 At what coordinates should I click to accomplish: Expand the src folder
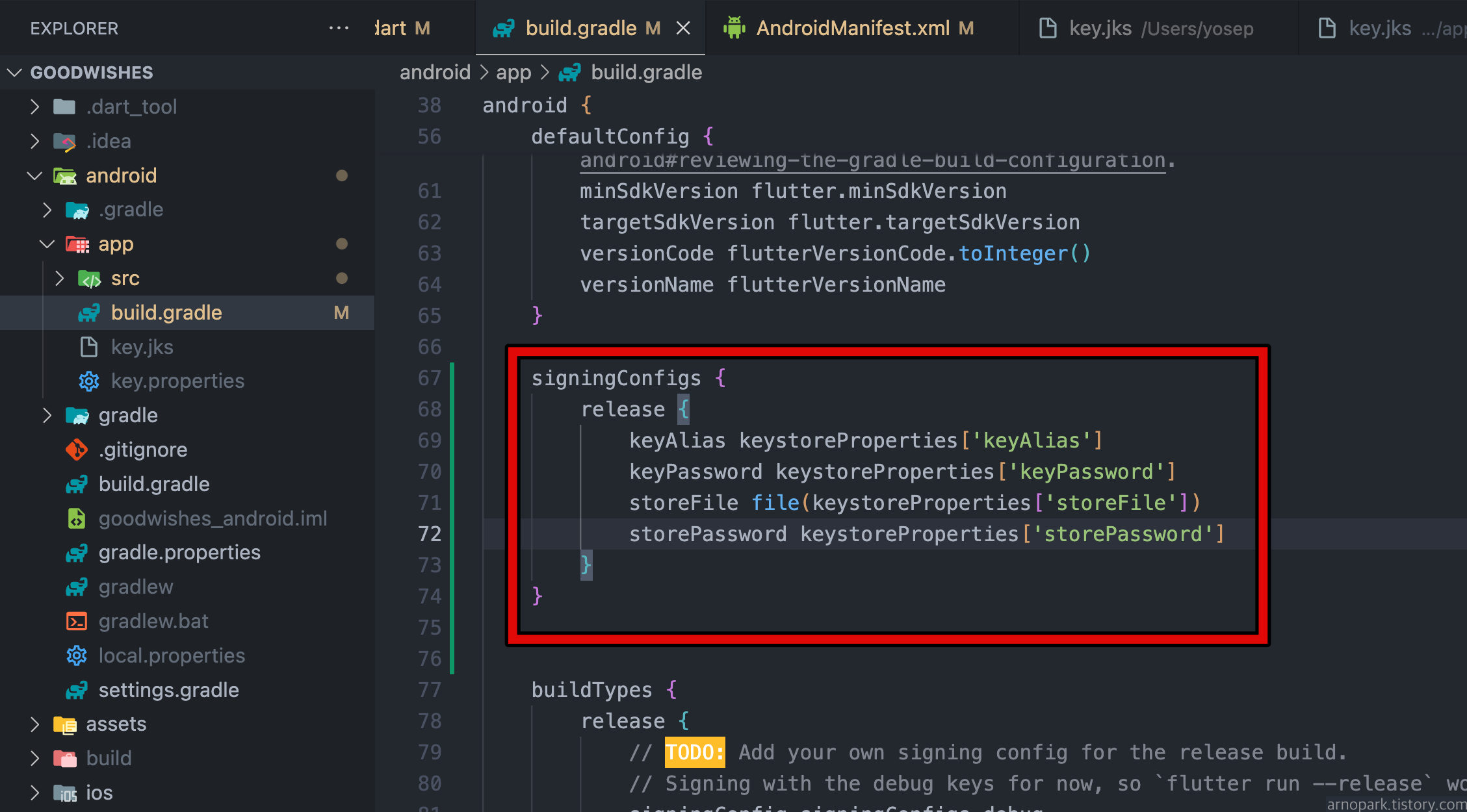tap(59, 278)
